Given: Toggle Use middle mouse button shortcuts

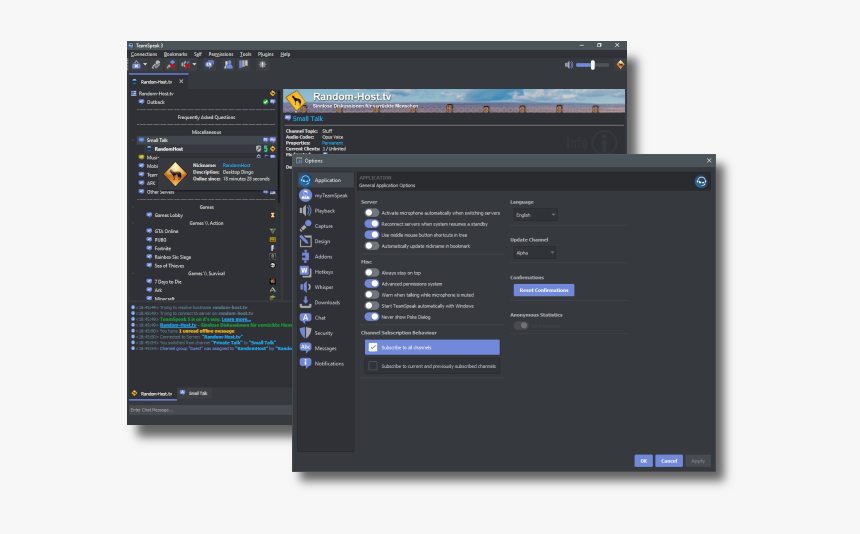Looking at the screenshot, I should point(372,235).
